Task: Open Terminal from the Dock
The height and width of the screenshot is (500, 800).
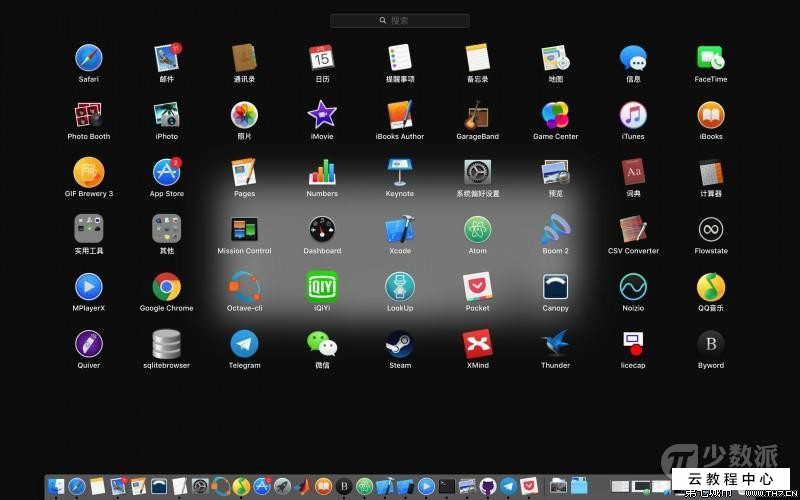Action: (447, 486)
